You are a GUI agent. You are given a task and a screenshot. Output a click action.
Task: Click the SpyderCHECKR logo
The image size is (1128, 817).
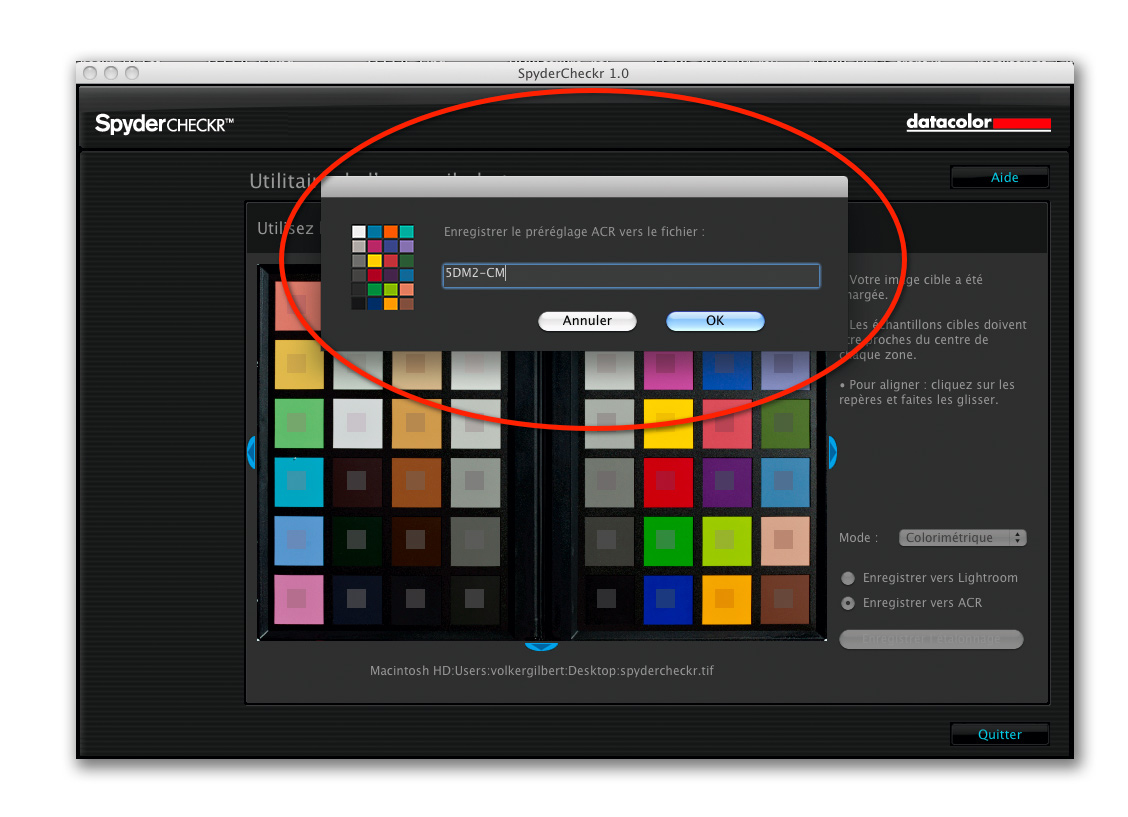(164, 124)
